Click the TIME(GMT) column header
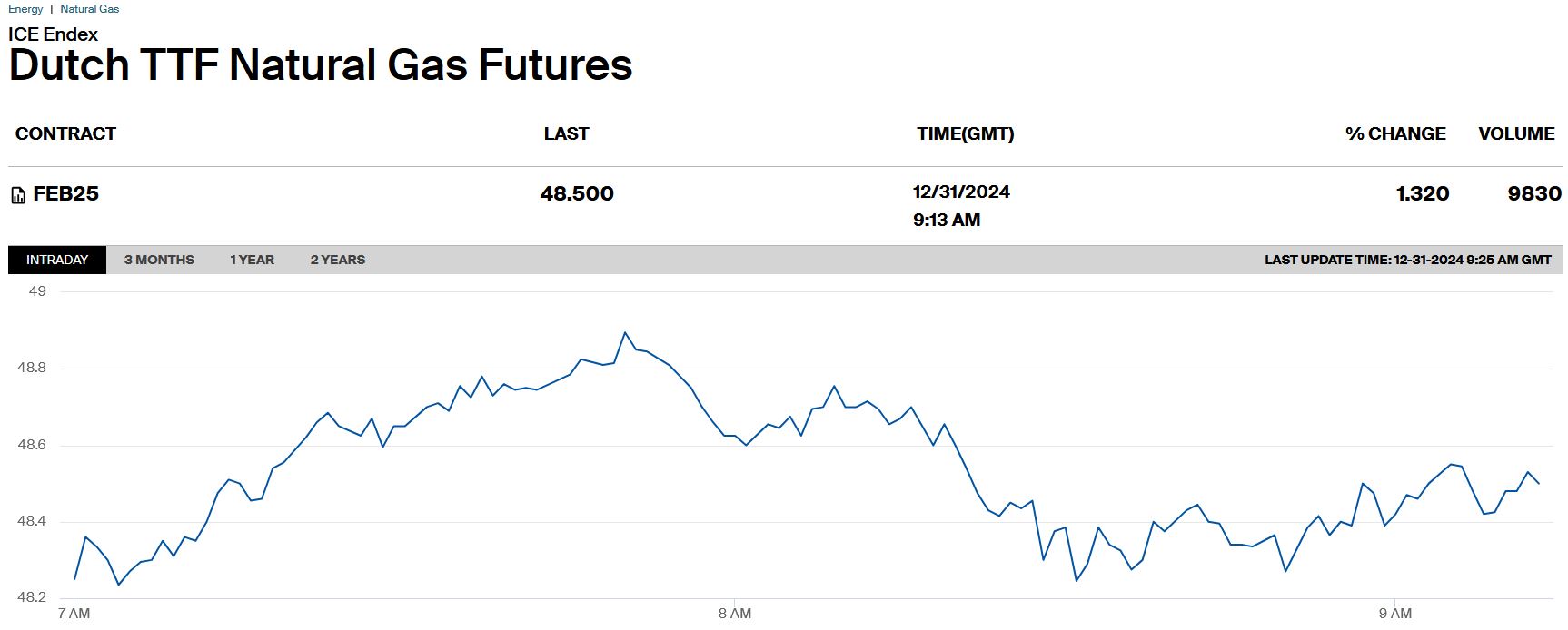Image resolution: width=1568 pixels, height=630 pixels. point(965,133)
